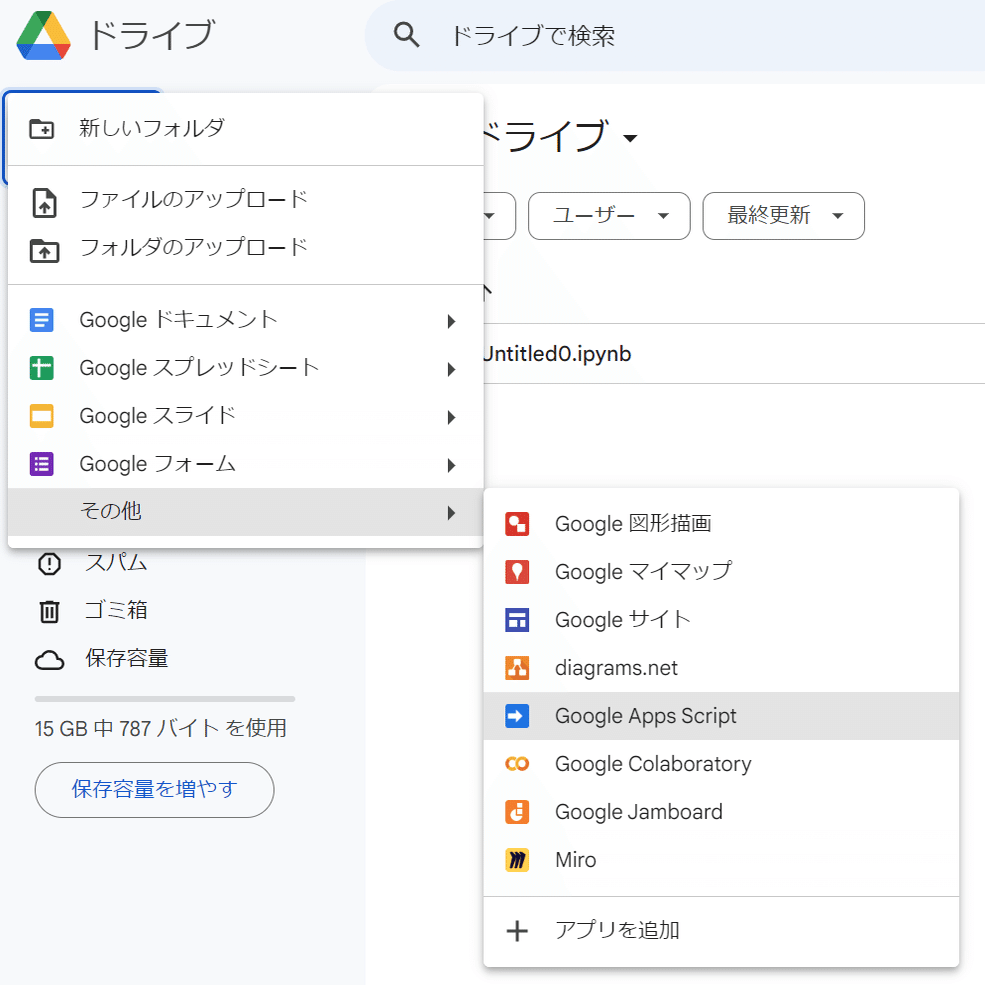
Task: Open the ドライブ title dropdown arrow
Action: pos(629,138)
